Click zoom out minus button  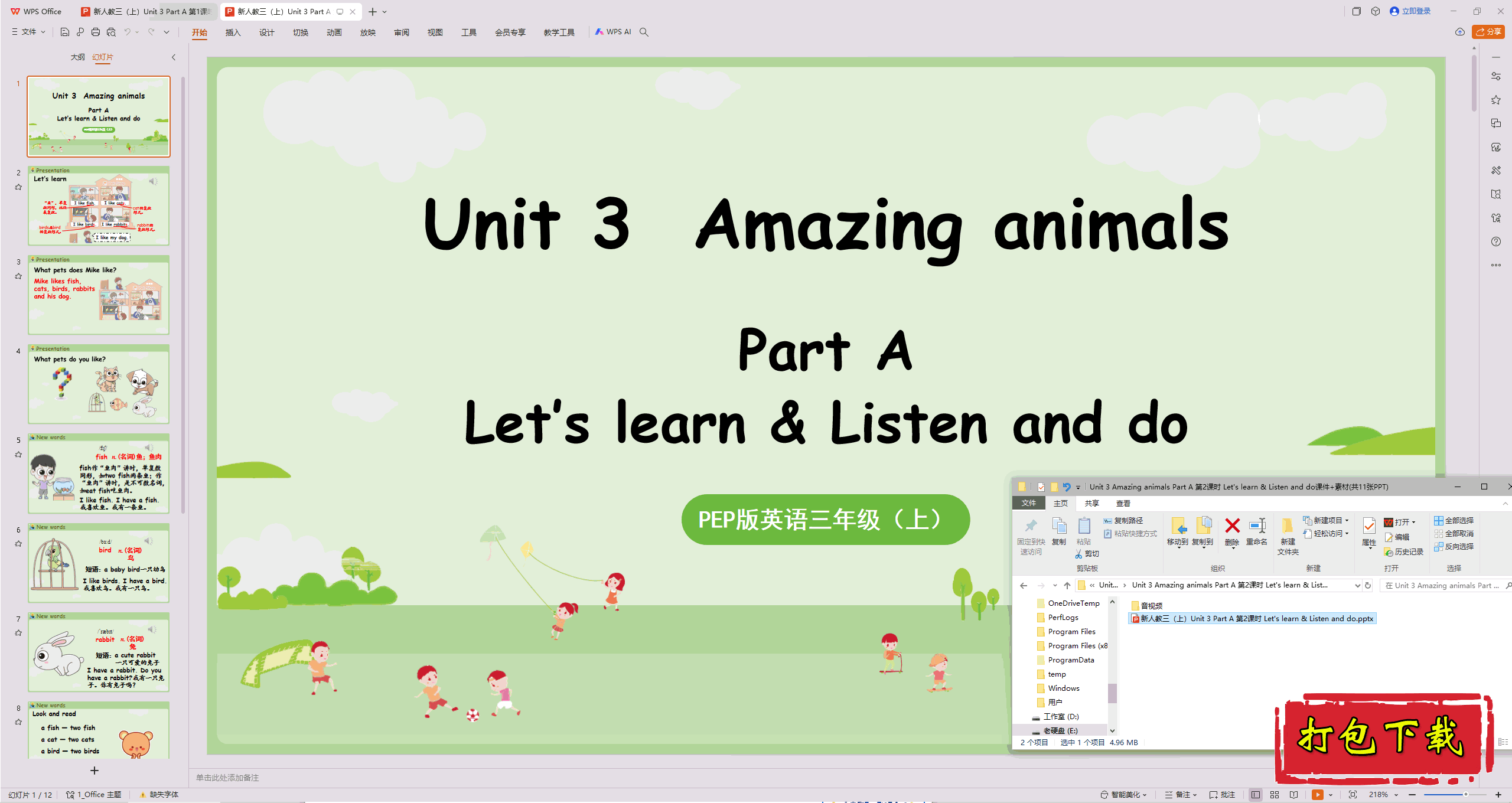[x=1412, y=795]
